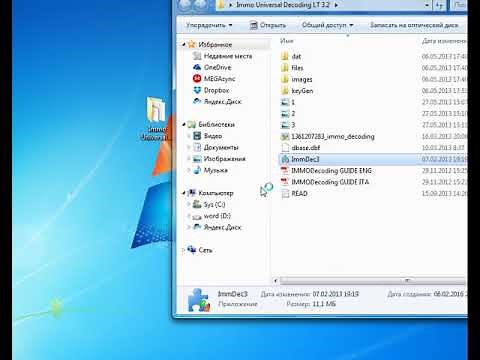Select image file 2 icon

pos(285,113)
